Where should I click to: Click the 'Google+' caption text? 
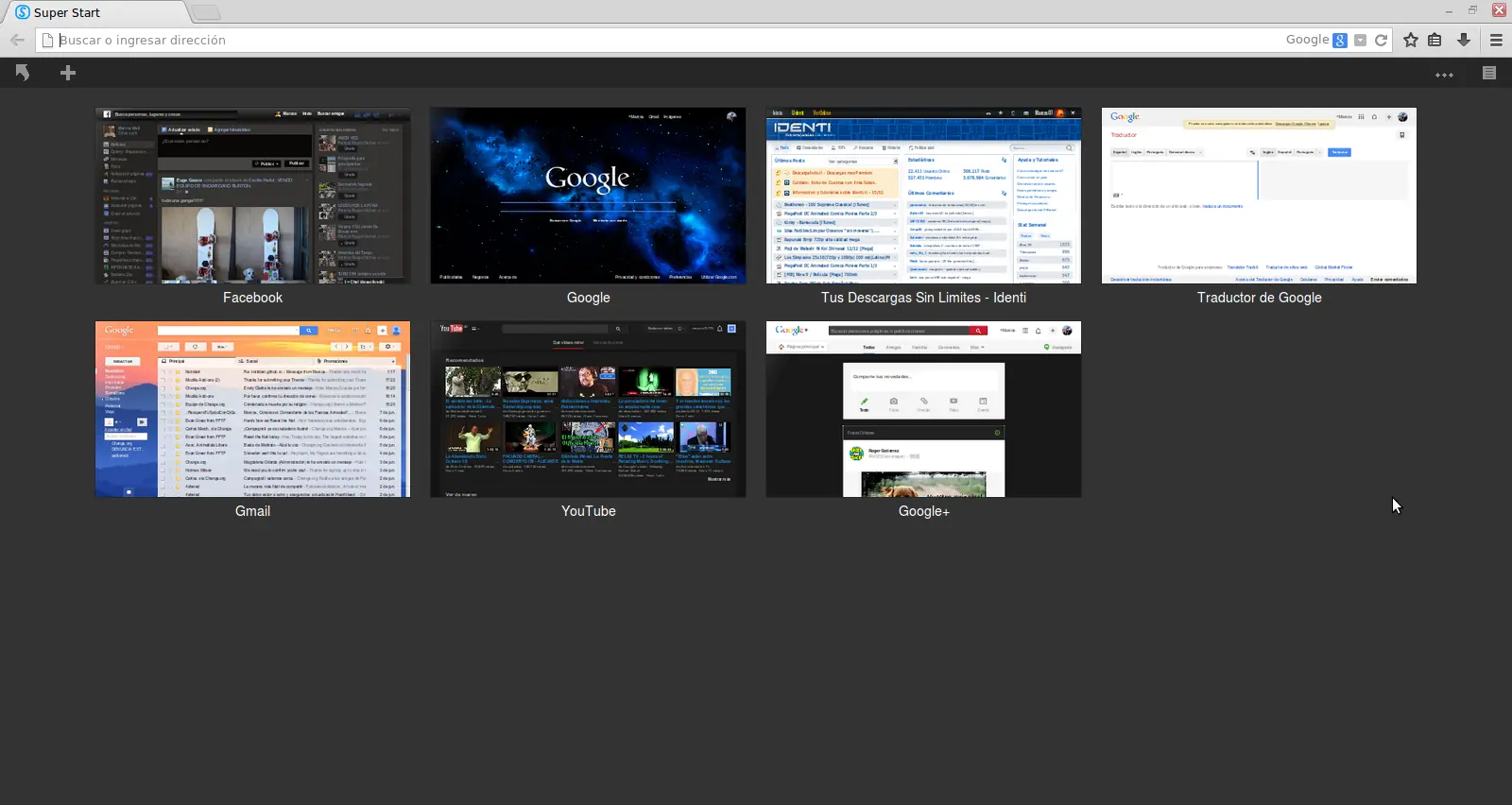point(923,511)
